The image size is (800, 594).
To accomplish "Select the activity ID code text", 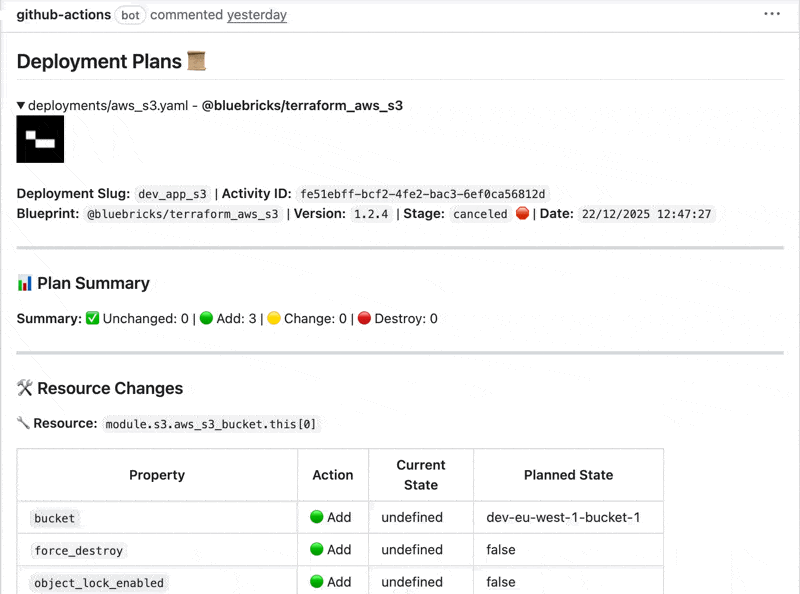I will coord(424,194).
